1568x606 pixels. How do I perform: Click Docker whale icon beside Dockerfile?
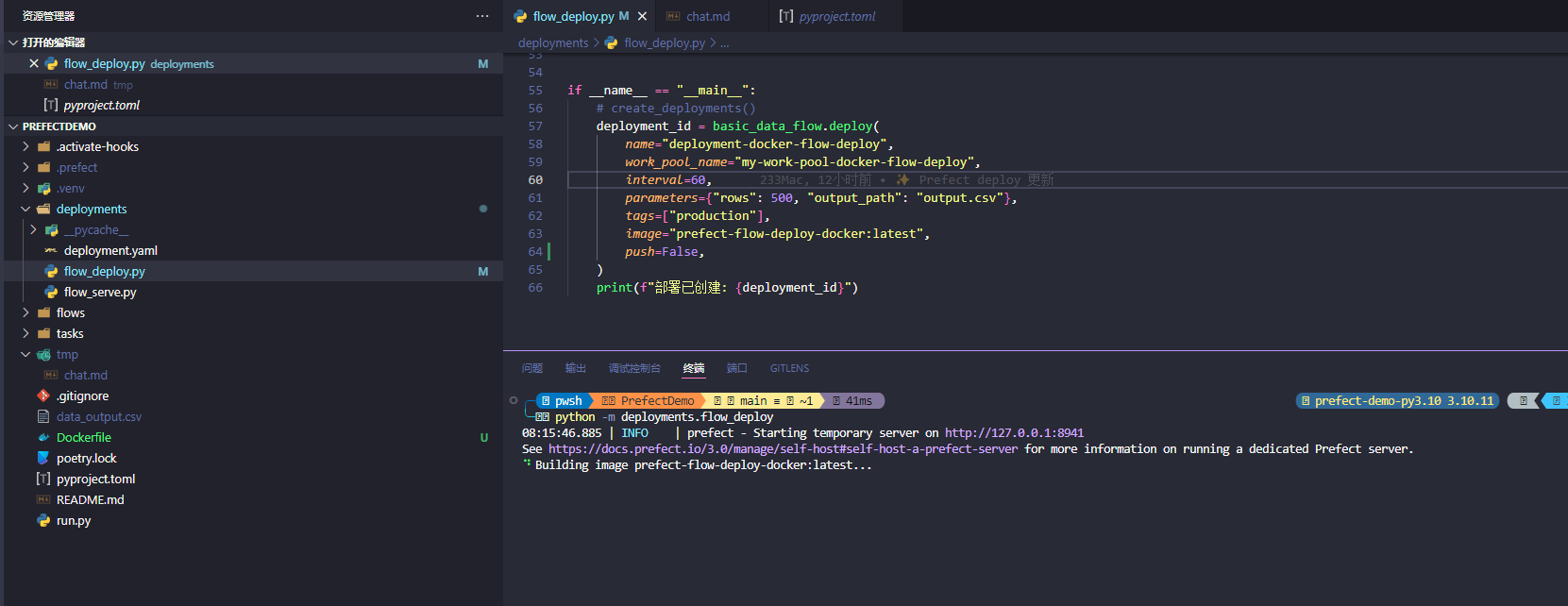coord(43,437)
